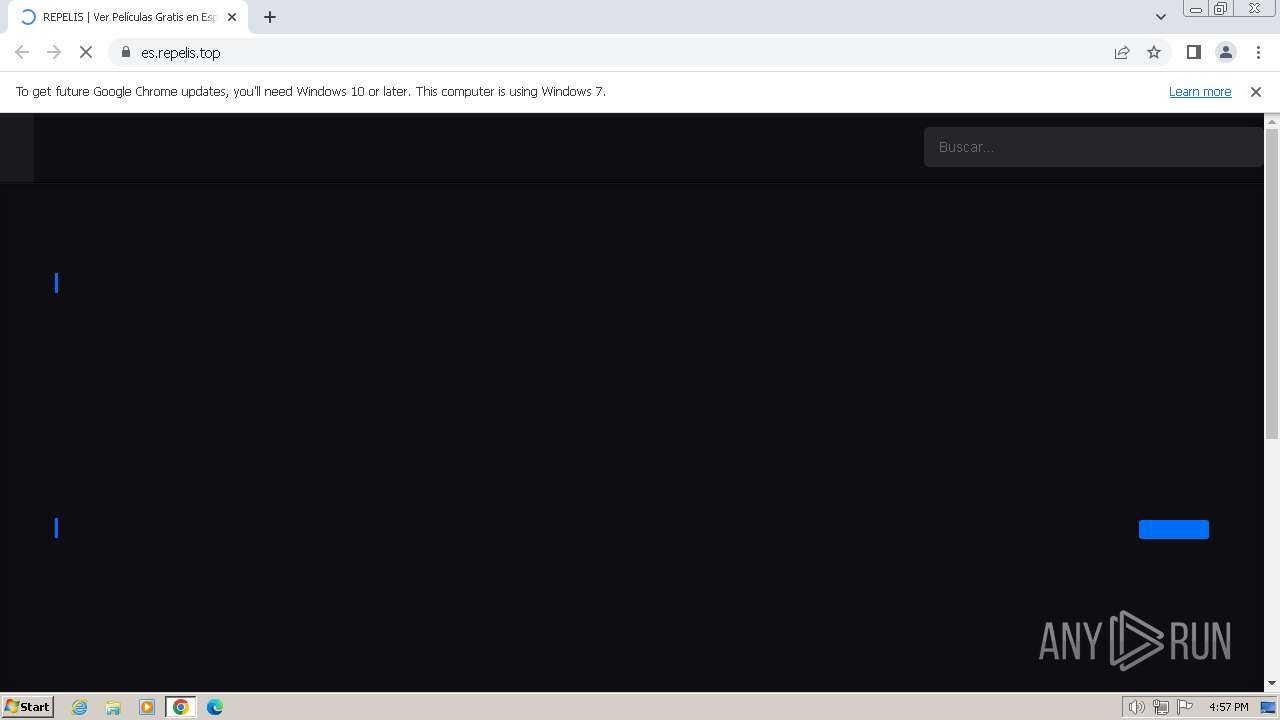Click the page vertical scrollbar thumb
The width and height of the screenshot is (1280, 720).
pyautogui.click(x=1272, y=284)
